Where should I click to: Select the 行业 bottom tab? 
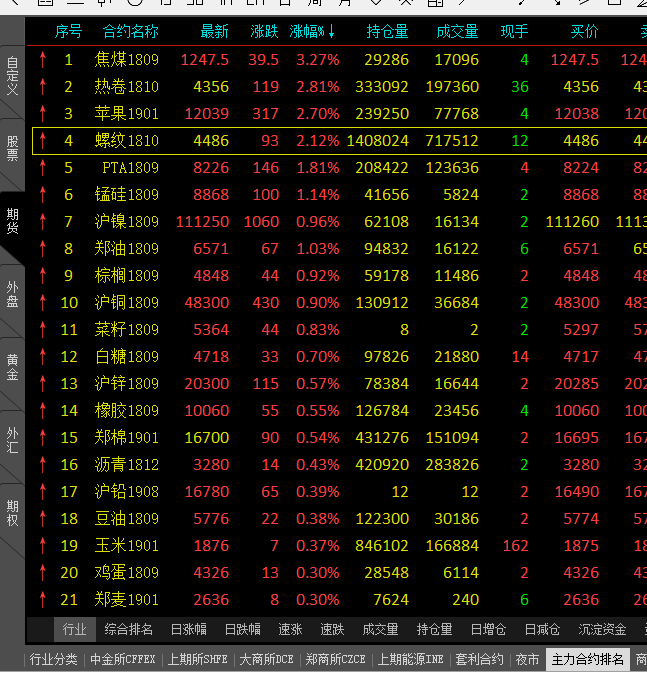coord(75,630)
